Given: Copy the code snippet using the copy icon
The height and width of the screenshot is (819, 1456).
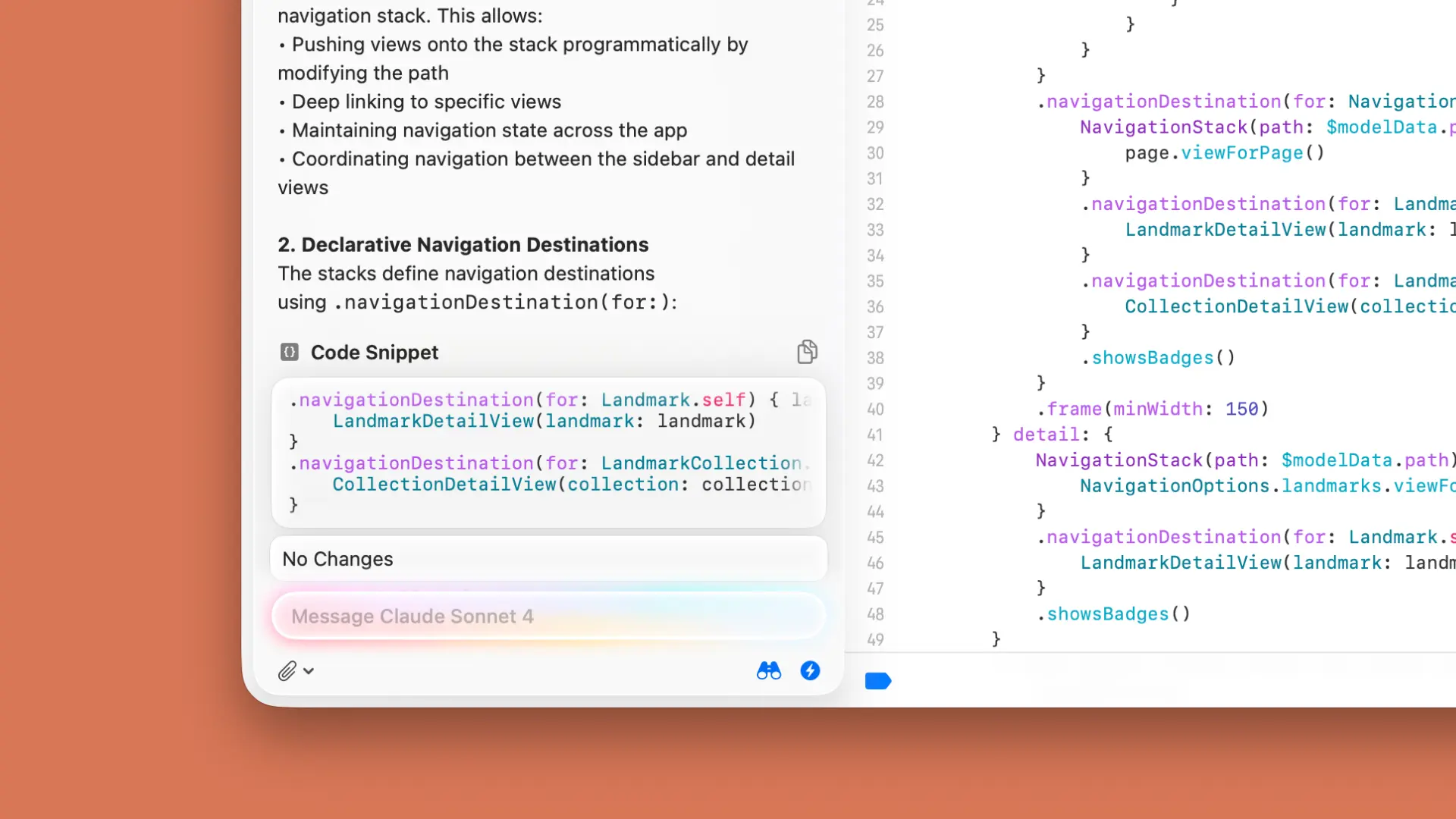Looking at the screenshot, I should coord(807,351).
